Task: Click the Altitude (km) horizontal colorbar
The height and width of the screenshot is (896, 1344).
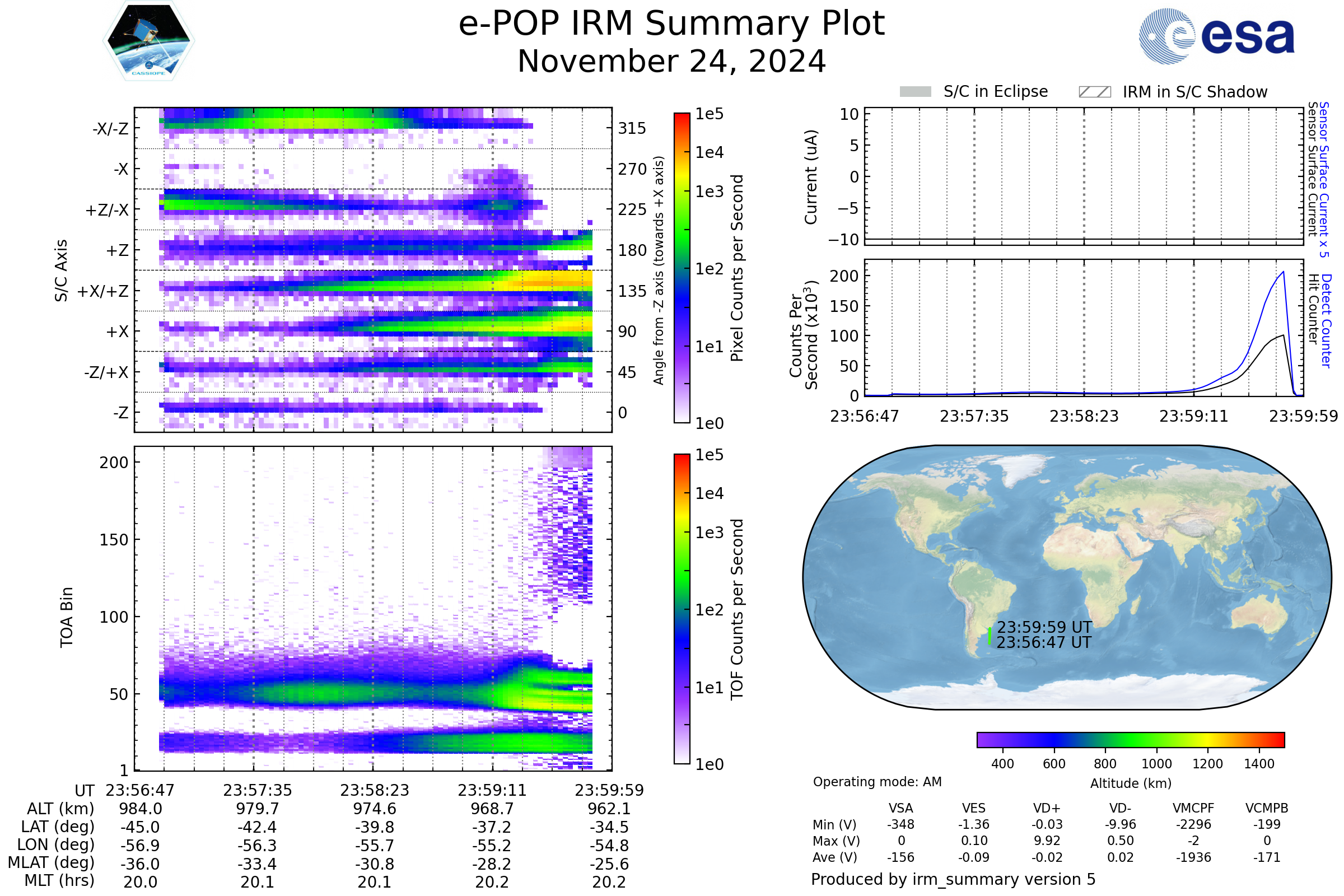Action: [1130, 739]
